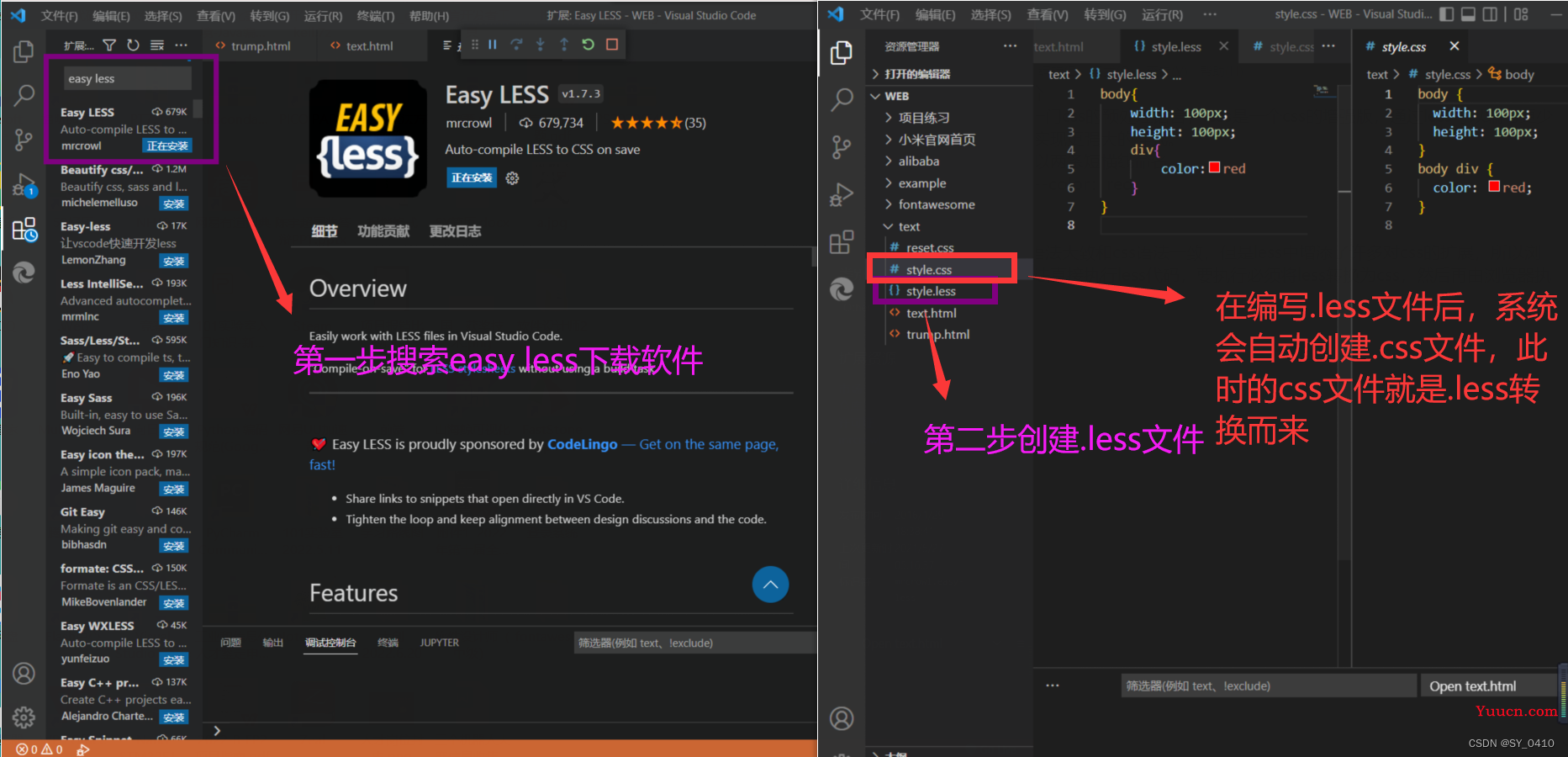Screen dimensions: 1568x757
Task: Open Run and Debug icon in right window
Action: [x=842, y=194]
